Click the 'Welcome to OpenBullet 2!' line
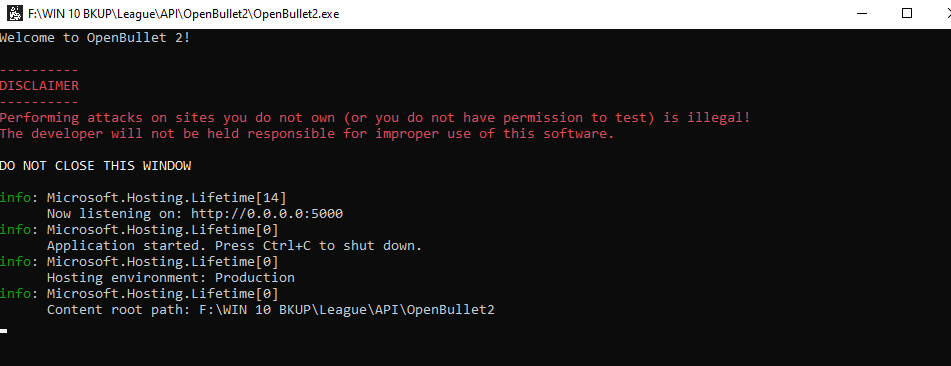This screenshot has width=951, height=366. point(95,38)
